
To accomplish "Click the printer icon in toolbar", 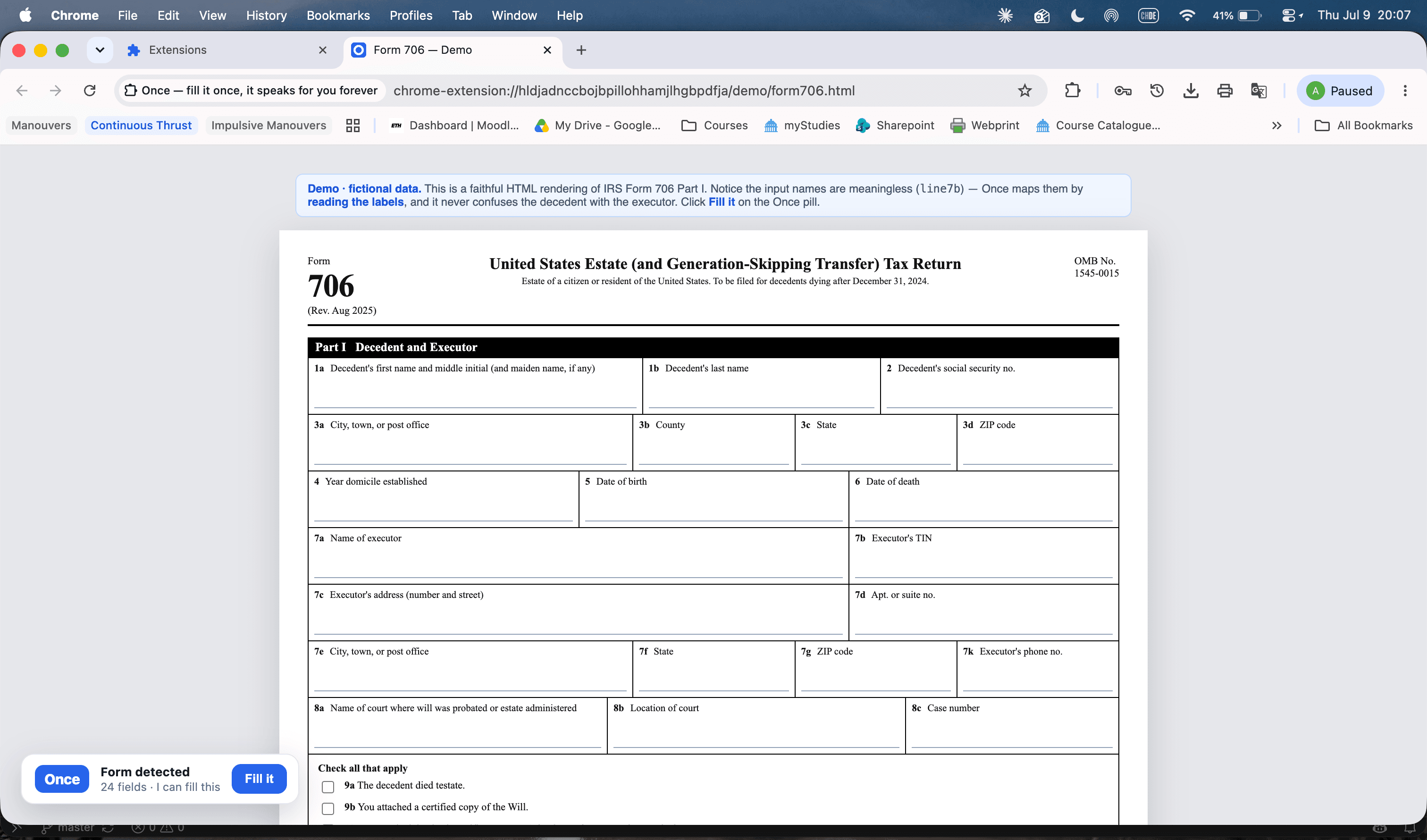I will [x=1224, y=91].
